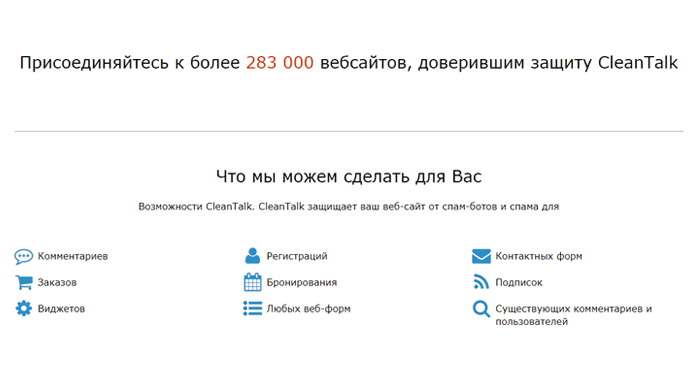Select the Бронирования feature text
This screenshot has height=386, width=697.
point(302,282)
